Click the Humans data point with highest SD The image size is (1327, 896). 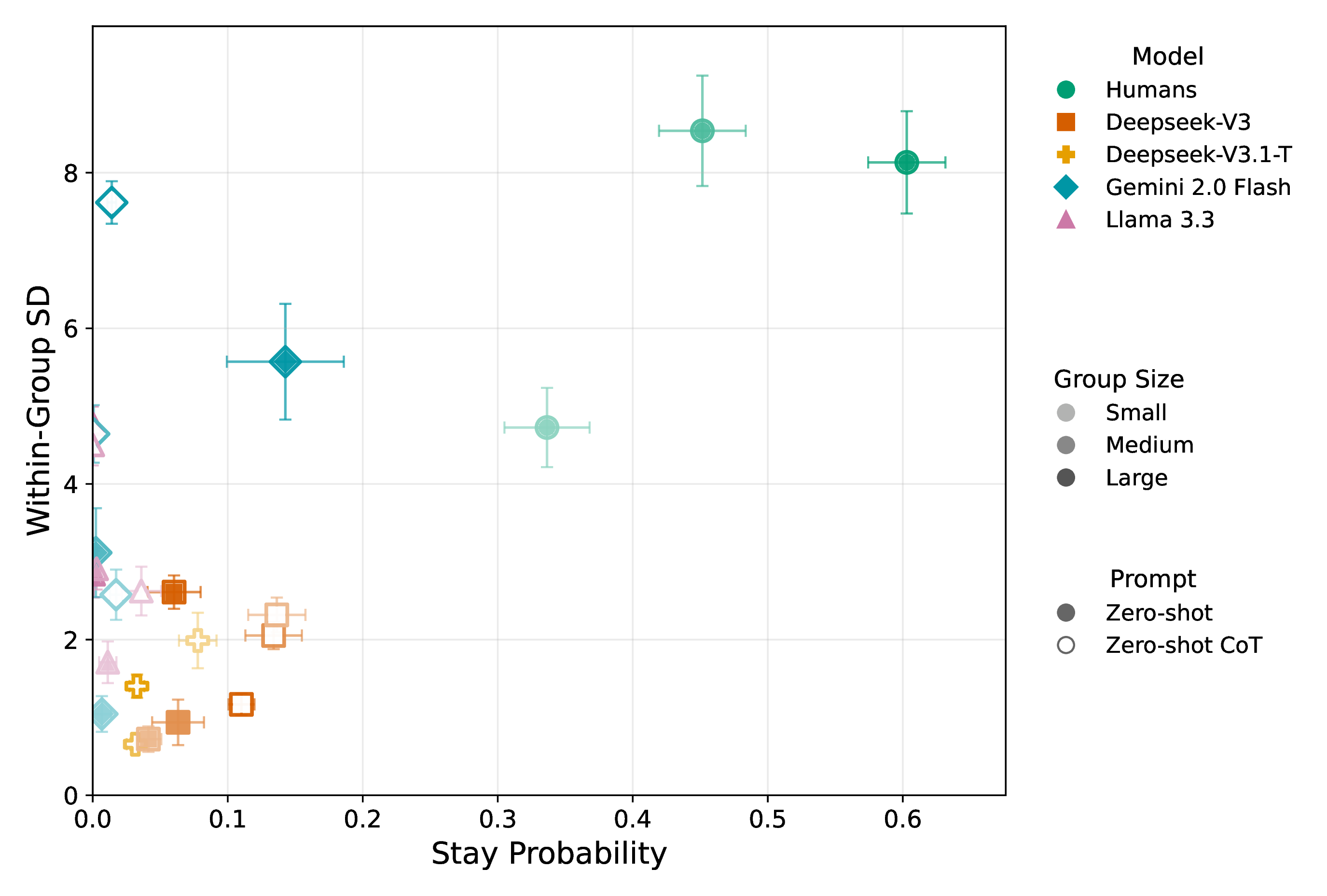pyautogui.click(x=702, y=131)
